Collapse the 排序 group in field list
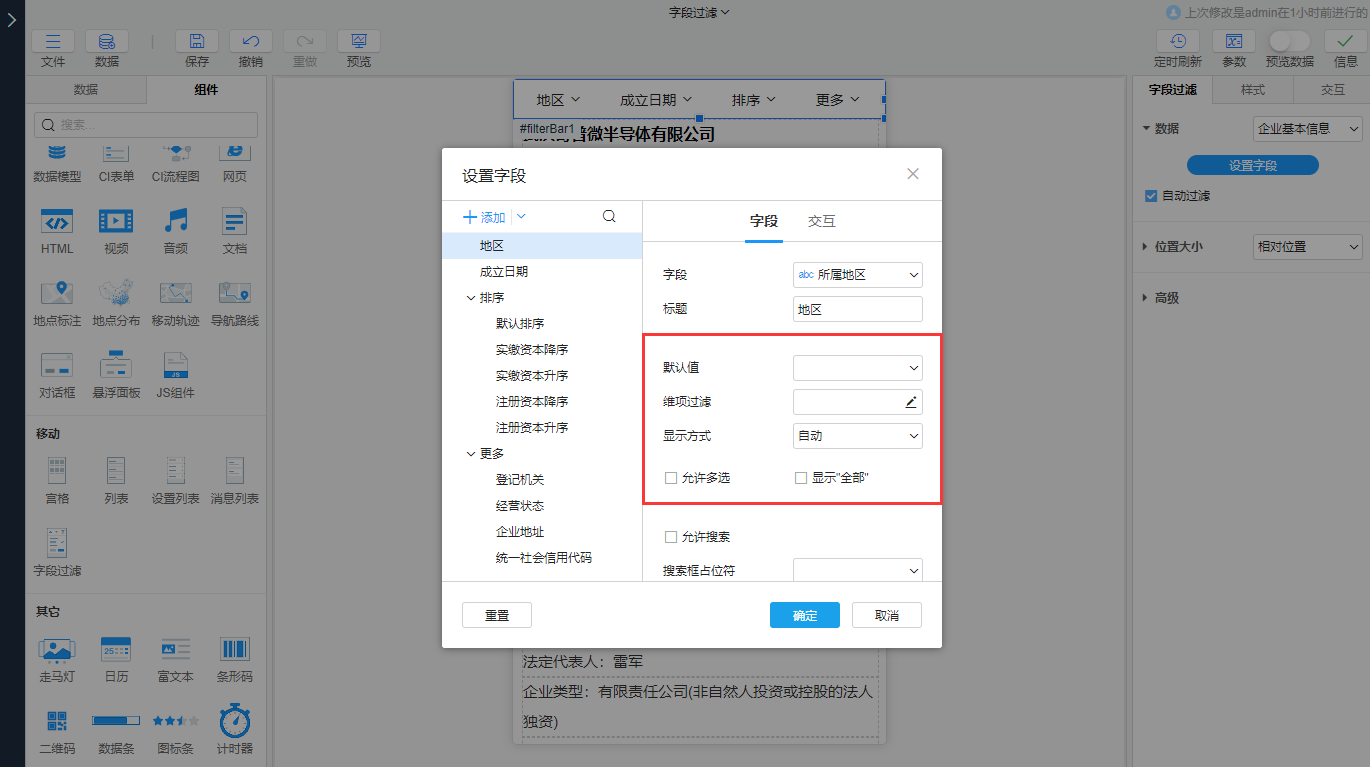 pos(470,297)
